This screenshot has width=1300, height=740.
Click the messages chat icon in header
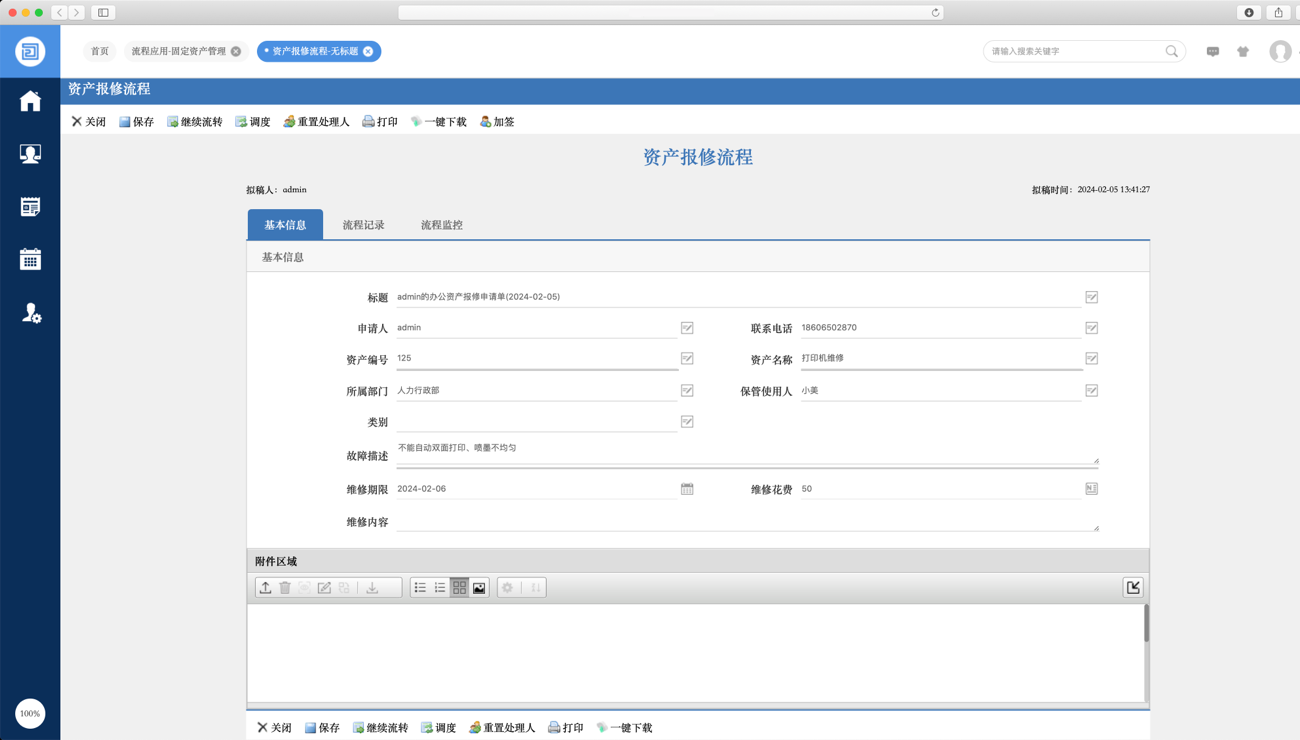[1212, 51]
